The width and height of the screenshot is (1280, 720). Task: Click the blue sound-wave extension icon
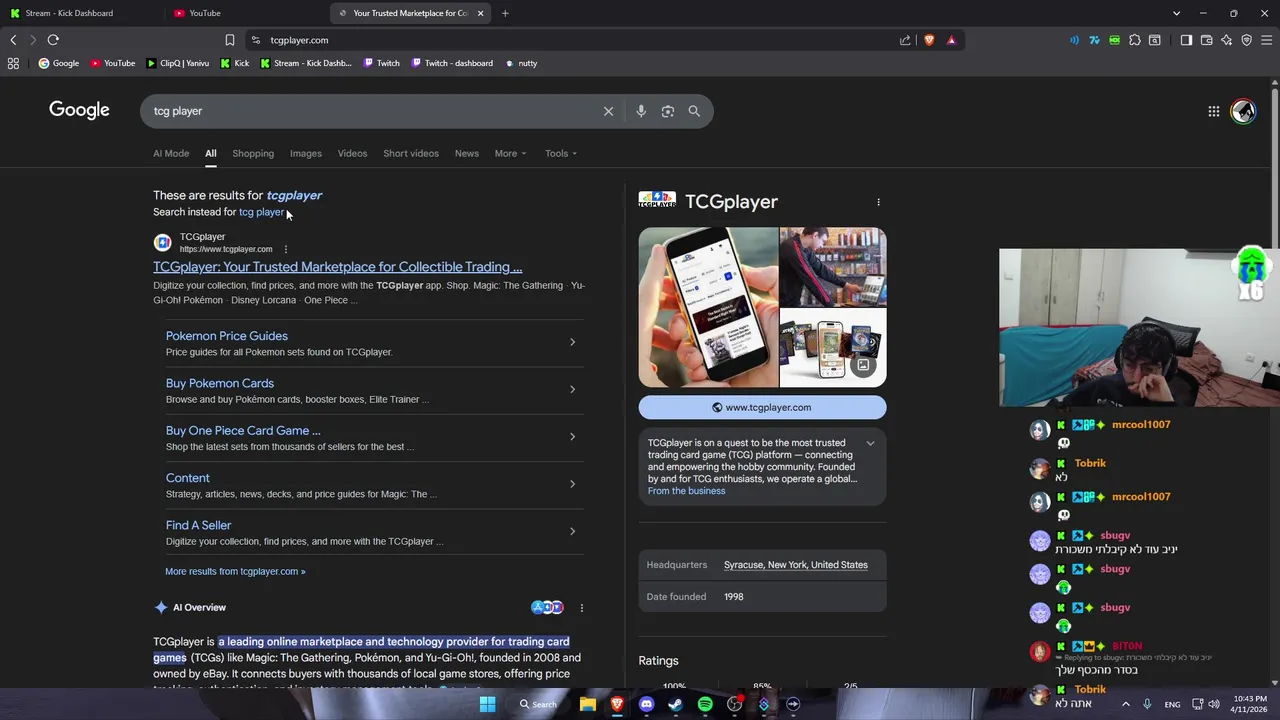click(x=1074, y=40)
